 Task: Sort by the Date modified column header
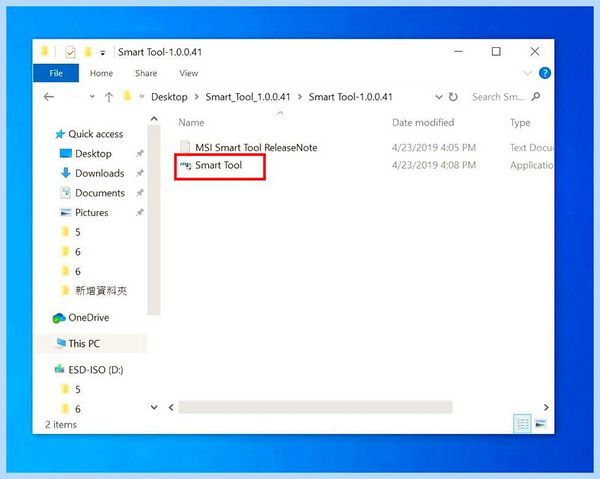423,122
